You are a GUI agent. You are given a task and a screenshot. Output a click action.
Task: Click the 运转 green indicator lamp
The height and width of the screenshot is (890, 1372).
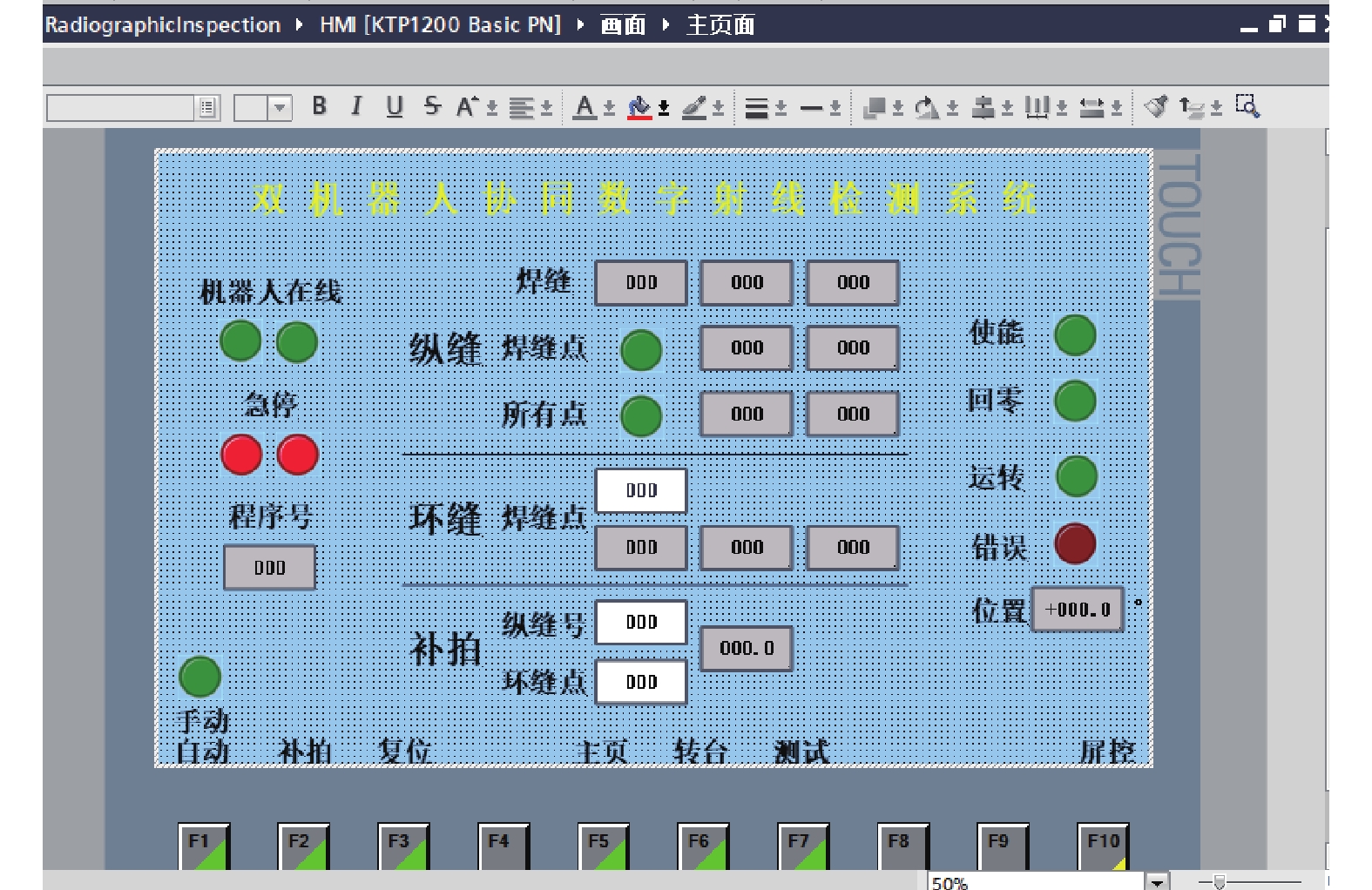click(1076, 476)
